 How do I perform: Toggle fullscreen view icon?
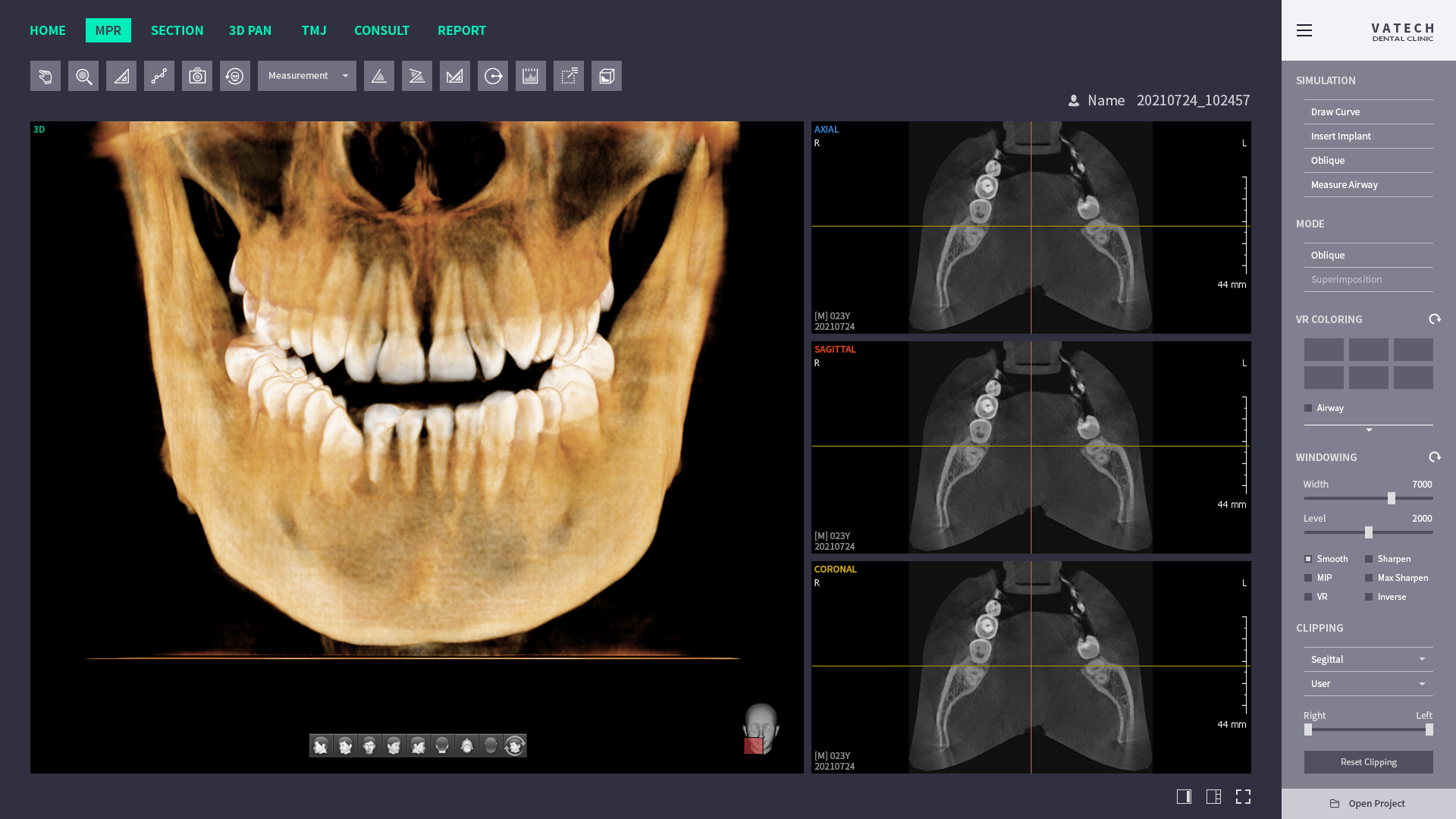(x=1243, y=796)
